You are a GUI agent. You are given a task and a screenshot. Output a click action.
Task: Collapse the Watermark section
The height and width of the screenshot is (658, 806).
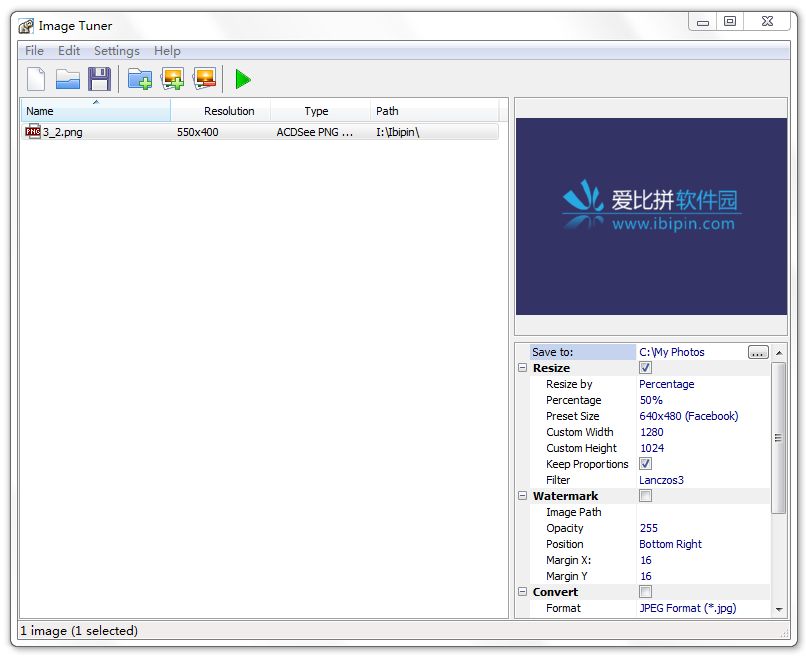pyautogui.click(x=522, y=496)
